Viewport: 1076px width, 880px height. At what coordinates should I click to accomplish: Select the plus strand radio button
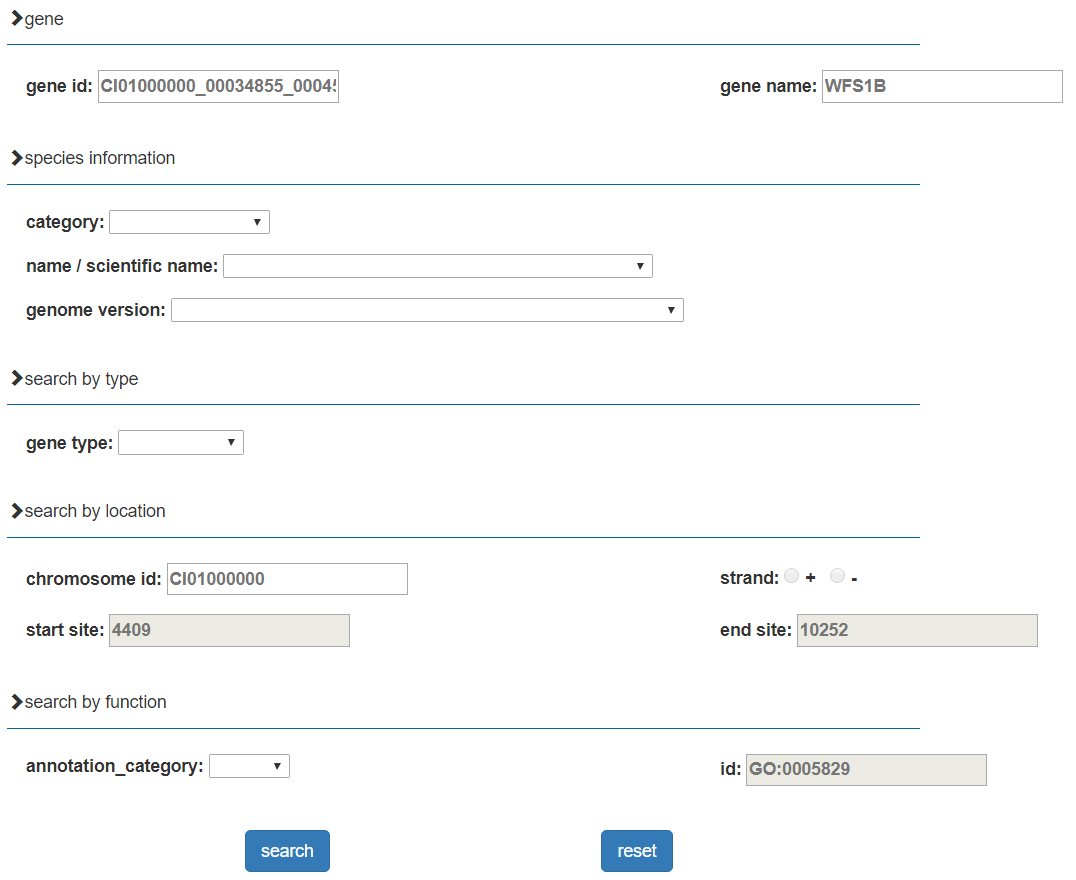pos(792,576)
